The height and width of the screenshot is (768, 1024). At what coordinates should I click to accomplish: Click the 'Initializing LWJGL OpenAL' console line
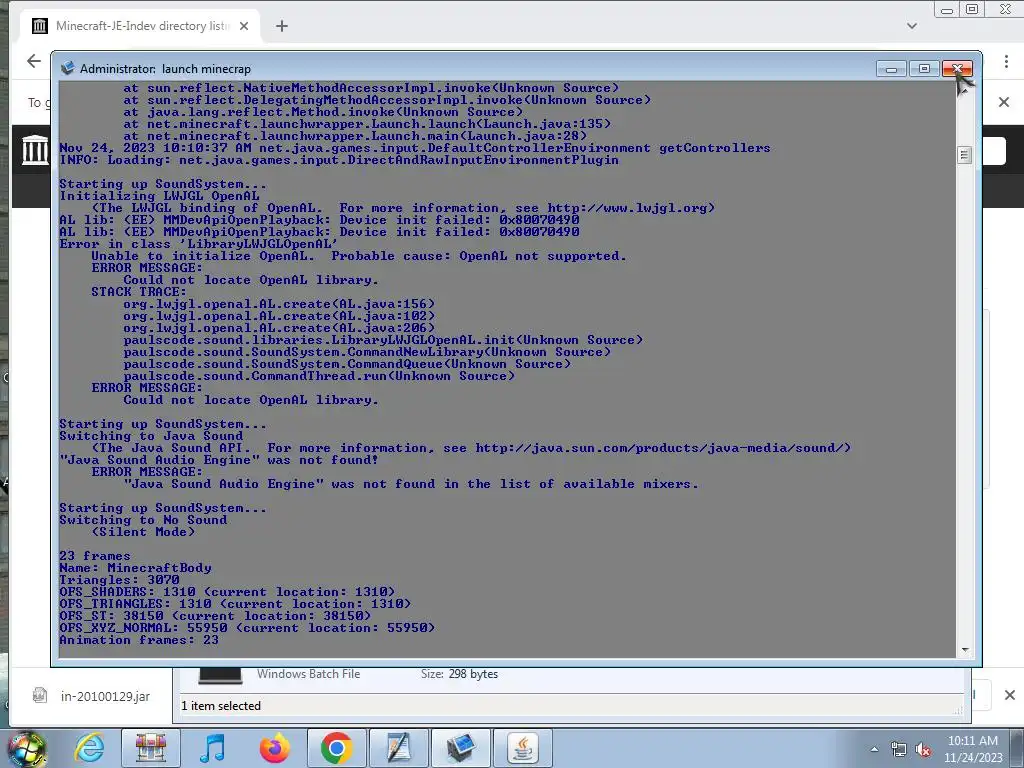click(x=159, y=196)
